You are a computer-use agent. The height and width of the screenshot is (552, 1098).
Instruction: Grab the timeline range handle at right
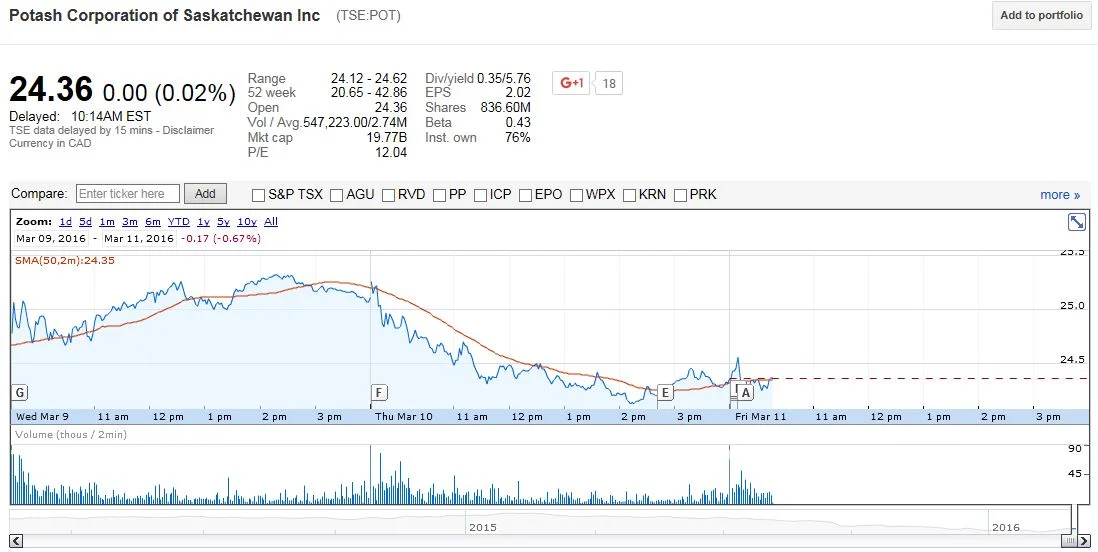pos(1069,541)
